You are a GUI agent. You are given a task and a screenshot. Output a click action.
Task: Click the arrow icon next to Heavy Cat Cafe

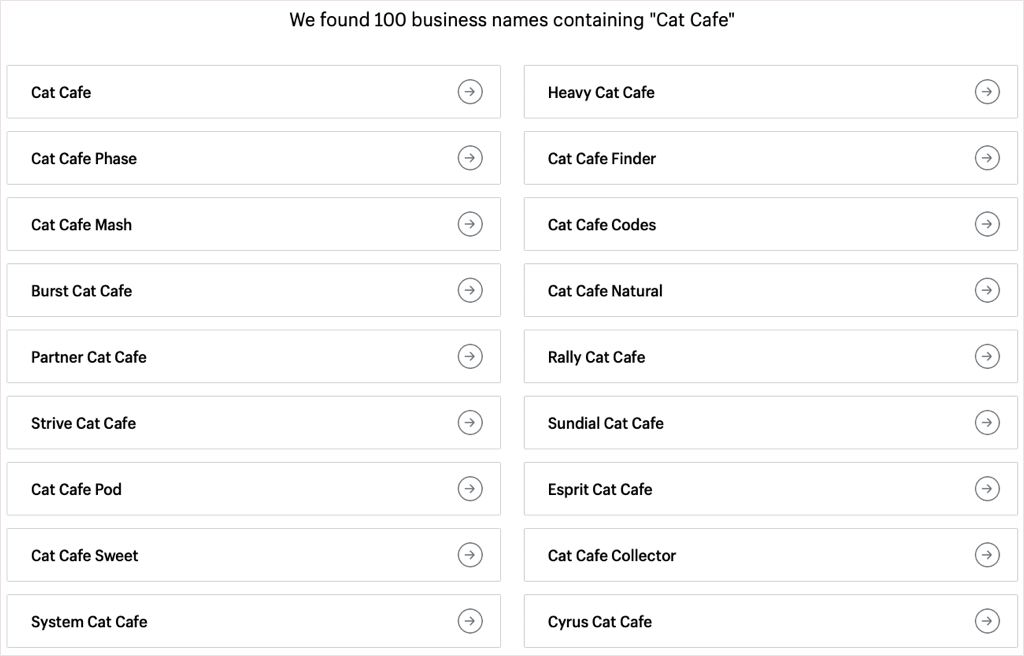coord(987,92)
